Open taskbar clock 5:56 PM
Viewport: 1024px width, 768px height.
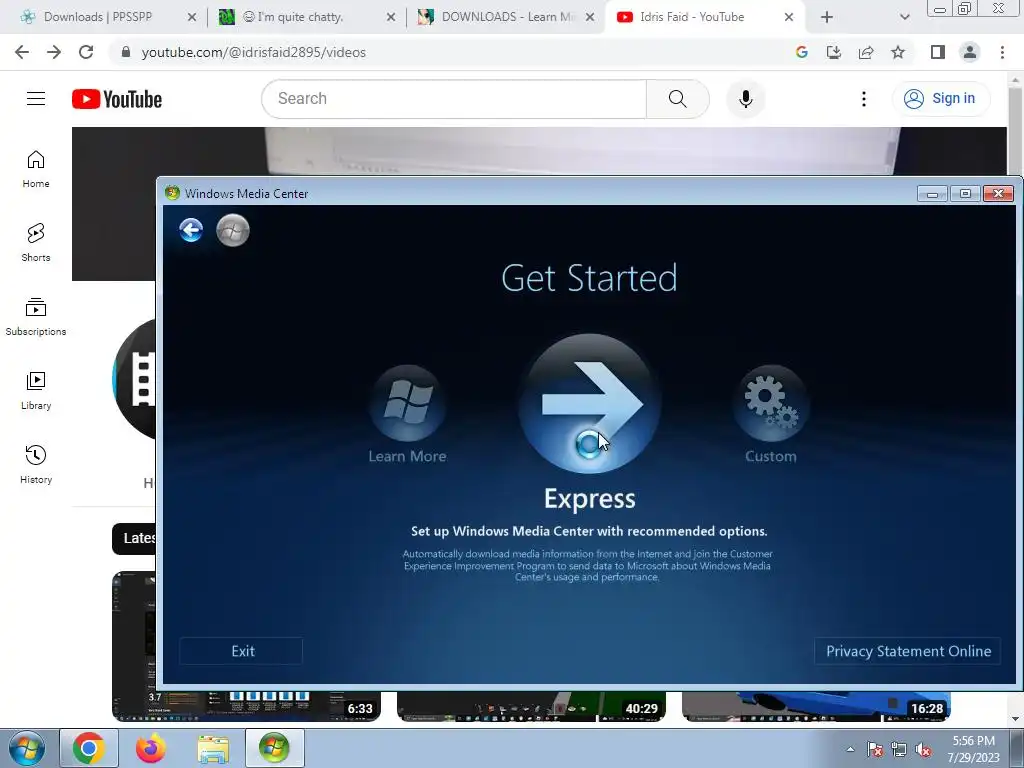974,748
